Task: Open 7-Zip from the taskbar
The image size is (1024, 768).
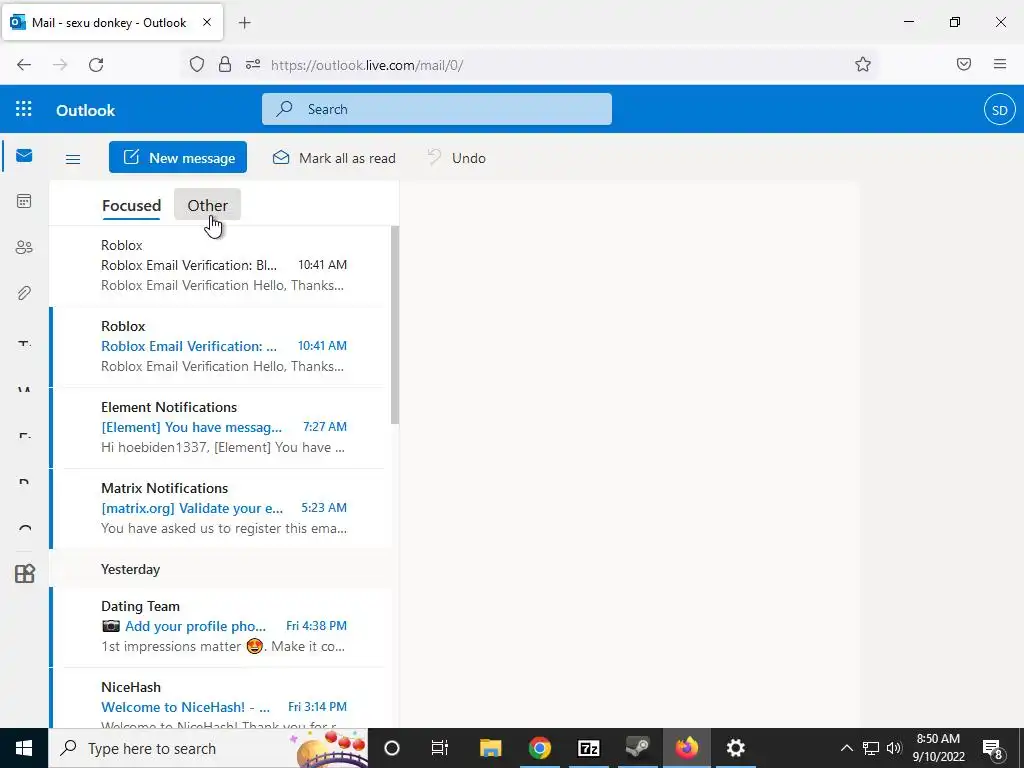Action: point(588,748)
